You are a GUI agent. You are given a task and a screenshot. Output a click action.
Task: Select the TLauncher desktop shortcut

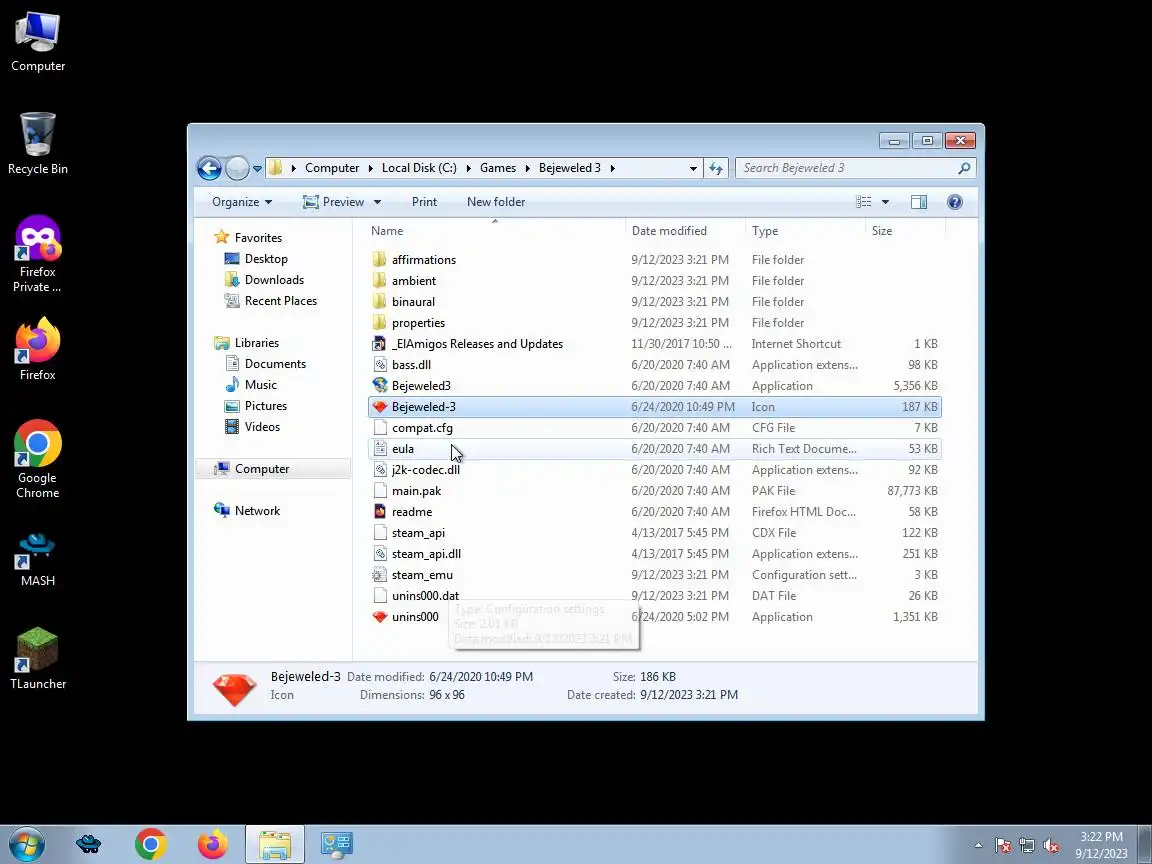[37, 658]
